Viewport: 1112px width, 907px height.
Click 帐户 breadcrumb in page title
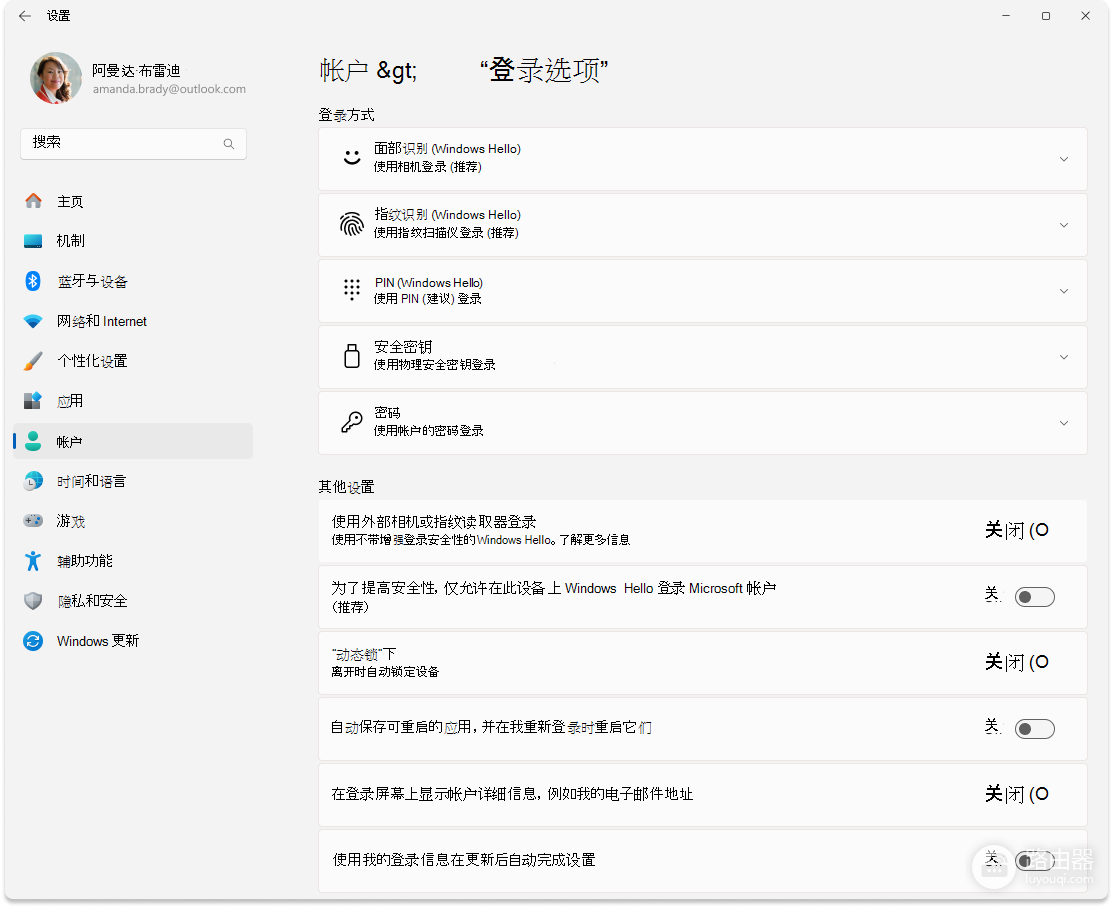(x=344, y=70)
